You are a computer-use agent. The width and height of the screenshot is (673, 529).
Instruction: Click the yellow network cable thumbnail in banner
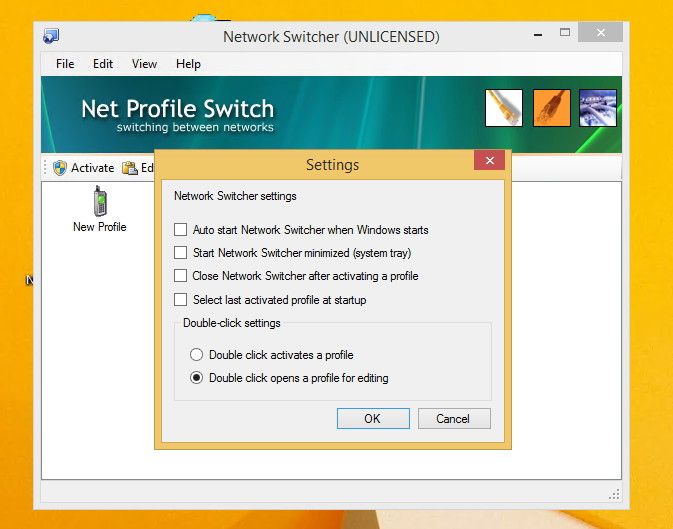pyautogui.click(x=504, y=108)
